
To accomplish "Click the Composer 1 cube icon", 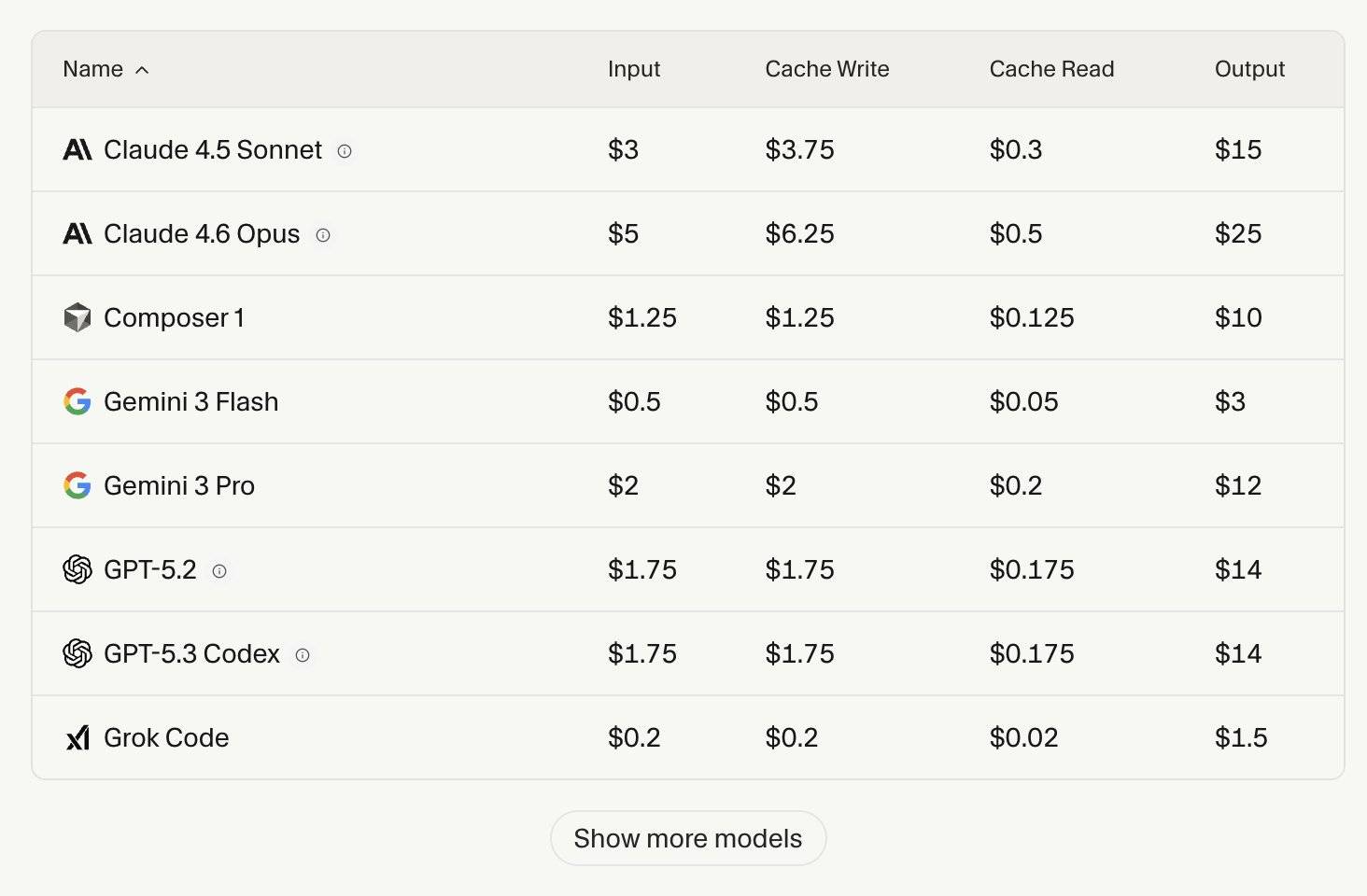I will [x=78, y=318].
